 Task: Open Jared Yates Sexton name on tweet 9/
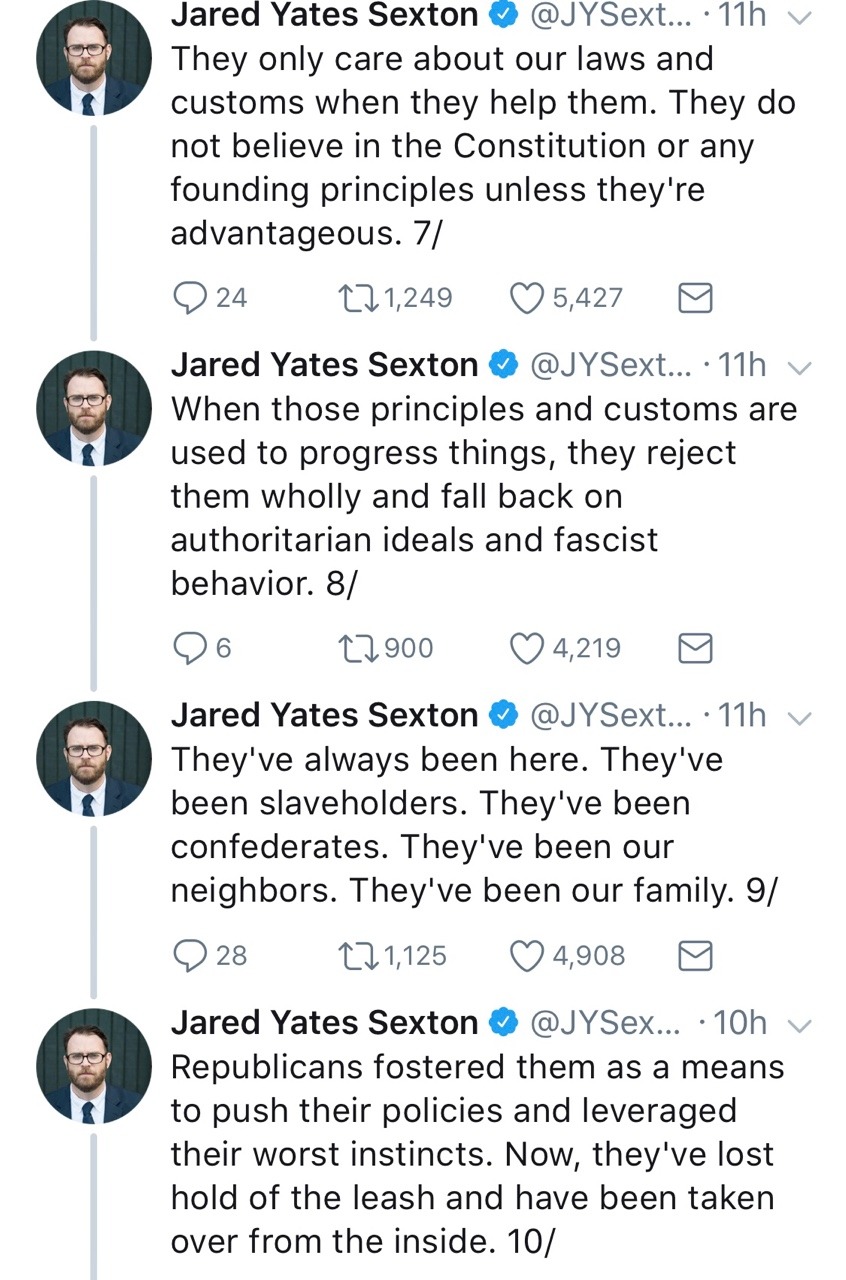(324, 715)
